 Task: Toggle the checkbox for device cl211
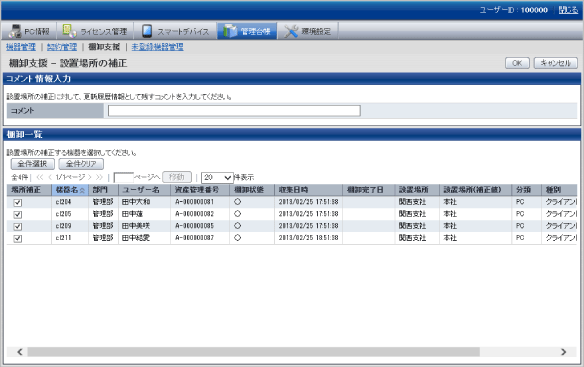click(18, 238)
